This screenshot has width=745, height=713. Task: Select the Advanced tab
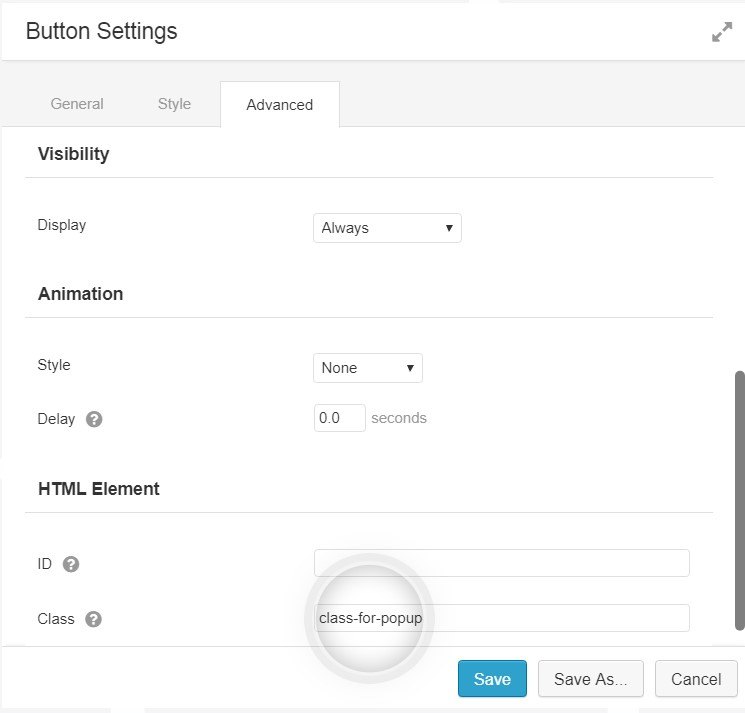[x=280, y=105]
